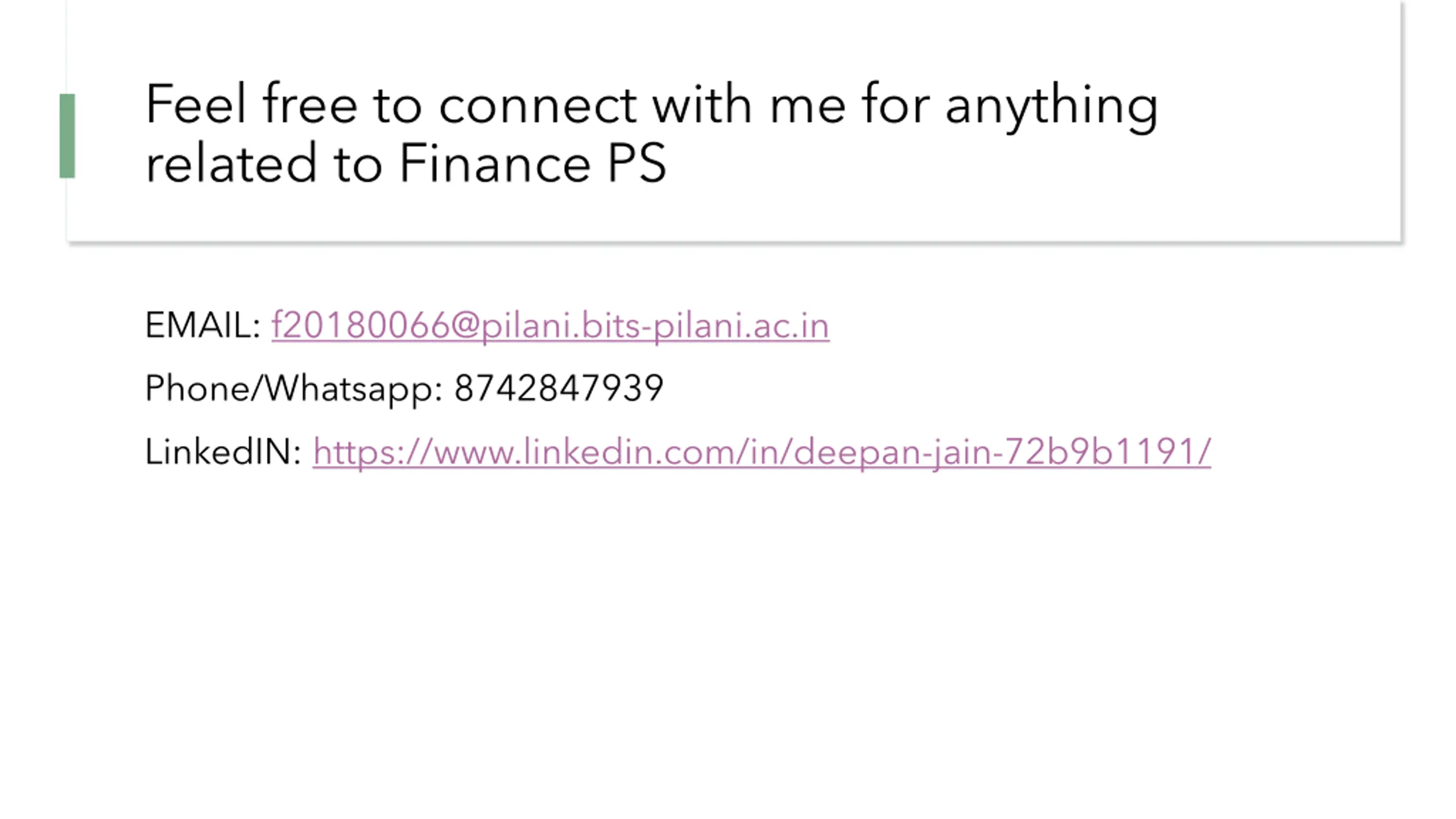This screenshot has height=819, width=1456.
Task: Click the 'pilani.bits-pilani.ac.in' domain part of email
Action: coord(655,326)
